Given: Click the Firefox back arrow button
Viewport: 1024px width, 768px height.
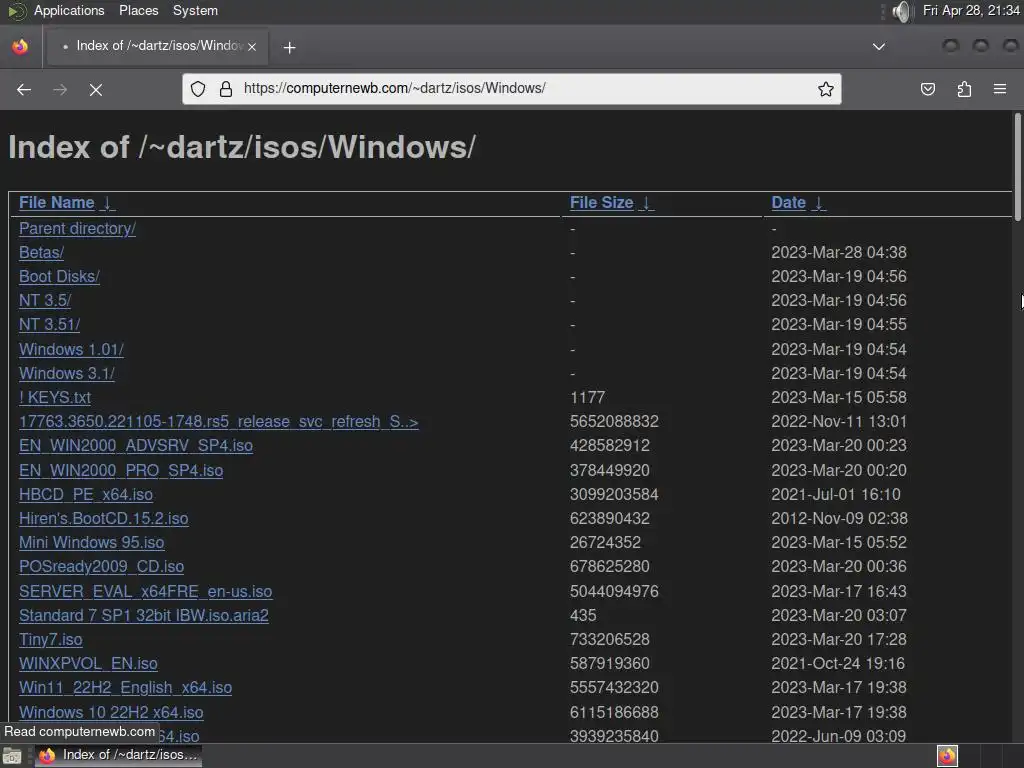Looking at the screenshot, I should pos(24,89).
